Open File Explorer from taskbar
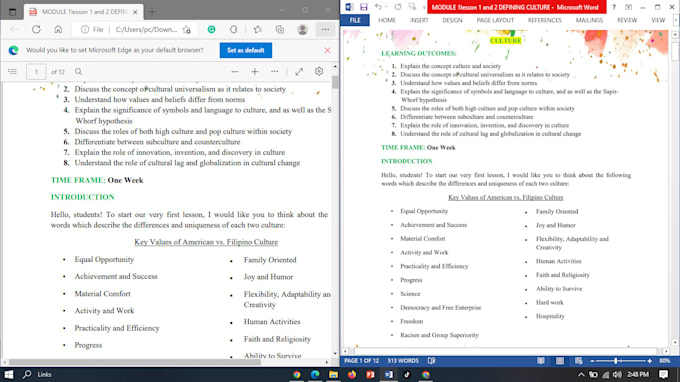The image size is (680, 382). tap(333, 375)
